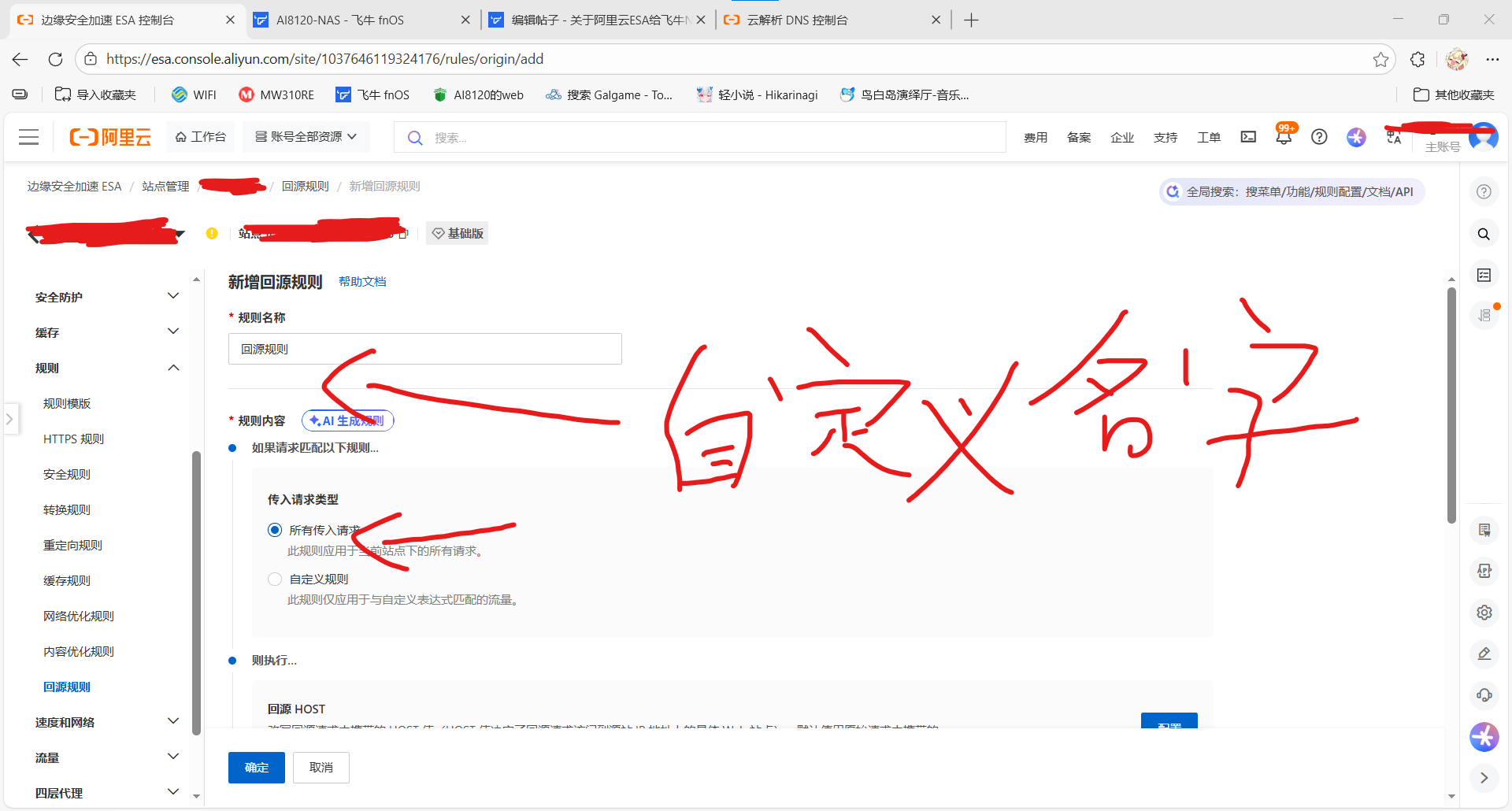The height and width of the screenshot is (811, 1512).
Task: Open search in the right sidebar
Action: click(1484, 234)
